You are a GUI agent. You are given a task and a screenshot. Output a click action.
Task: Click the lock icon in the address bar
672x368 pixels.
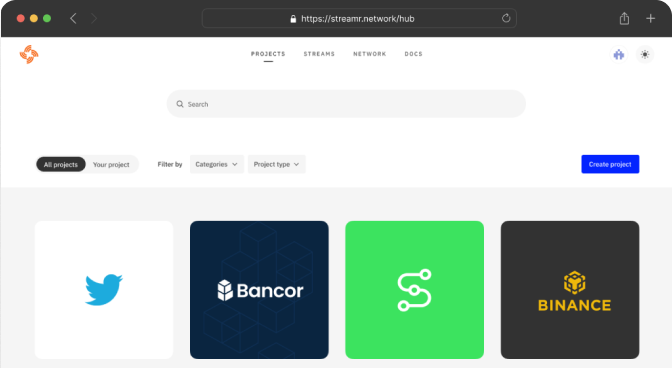pos(293,19)
